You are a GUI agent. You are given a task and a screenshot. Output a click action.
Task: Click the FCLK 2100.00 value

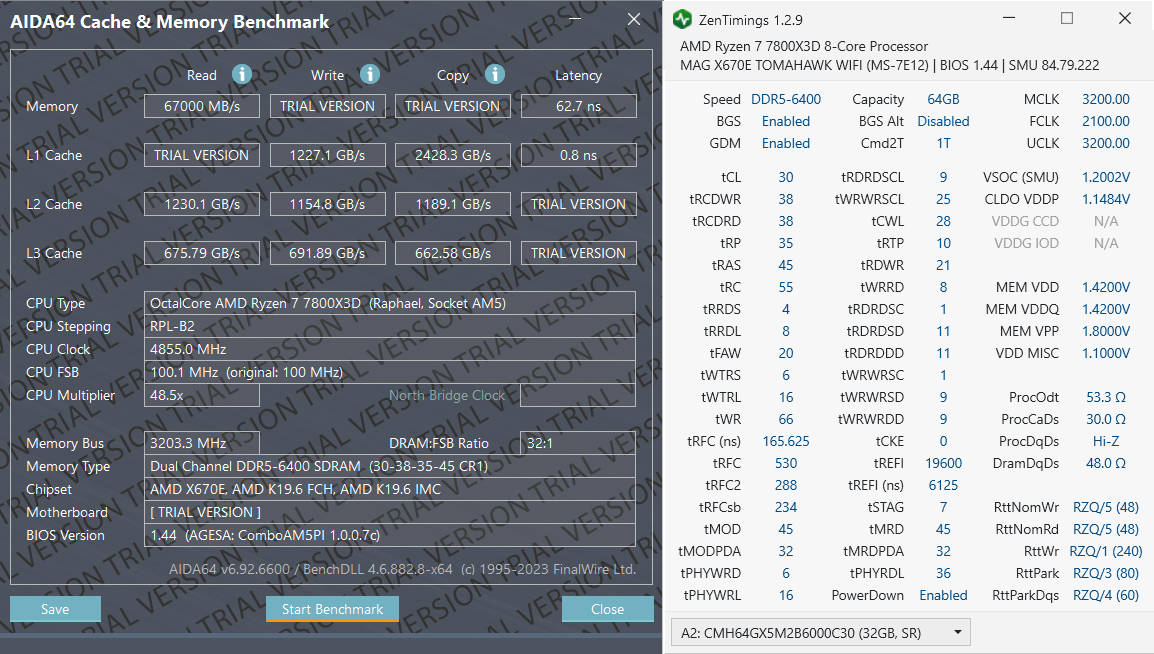1105,121
